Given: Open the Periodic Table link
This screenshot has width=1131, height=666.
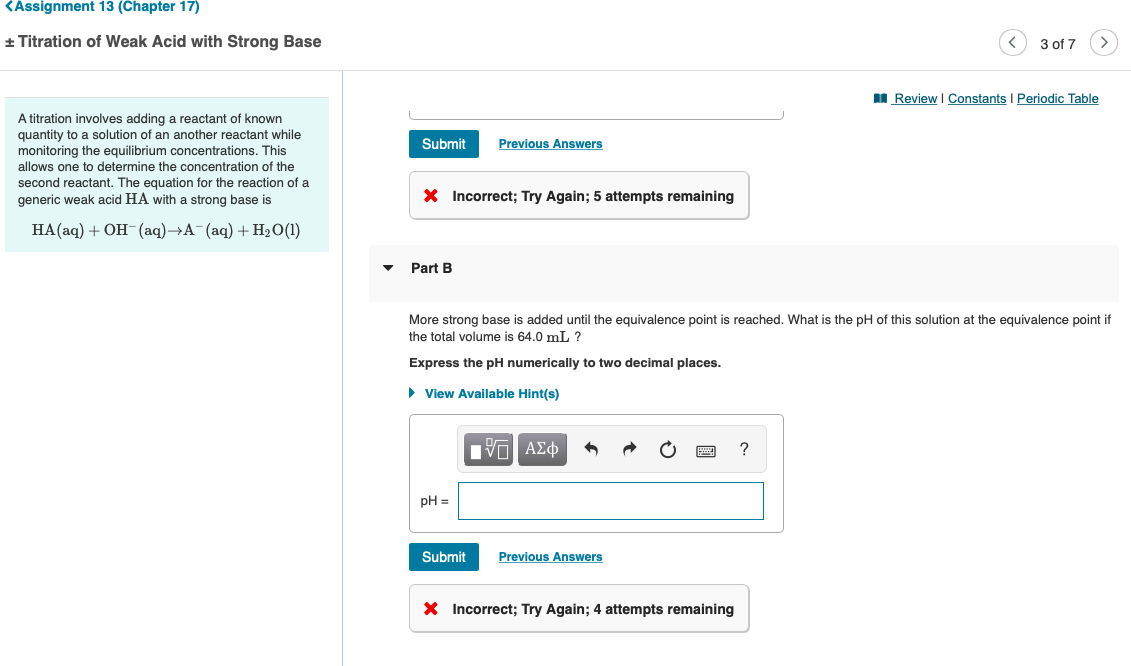Looking at the screenshot, I should click(x=1057, y=98).
